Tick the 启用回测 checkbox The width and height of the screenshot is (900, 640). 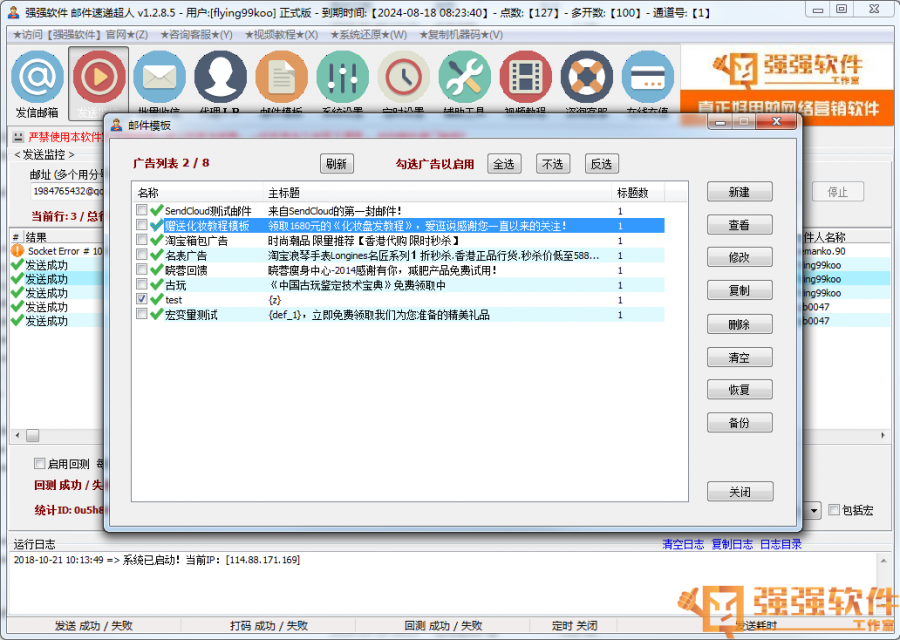(40, 464)
